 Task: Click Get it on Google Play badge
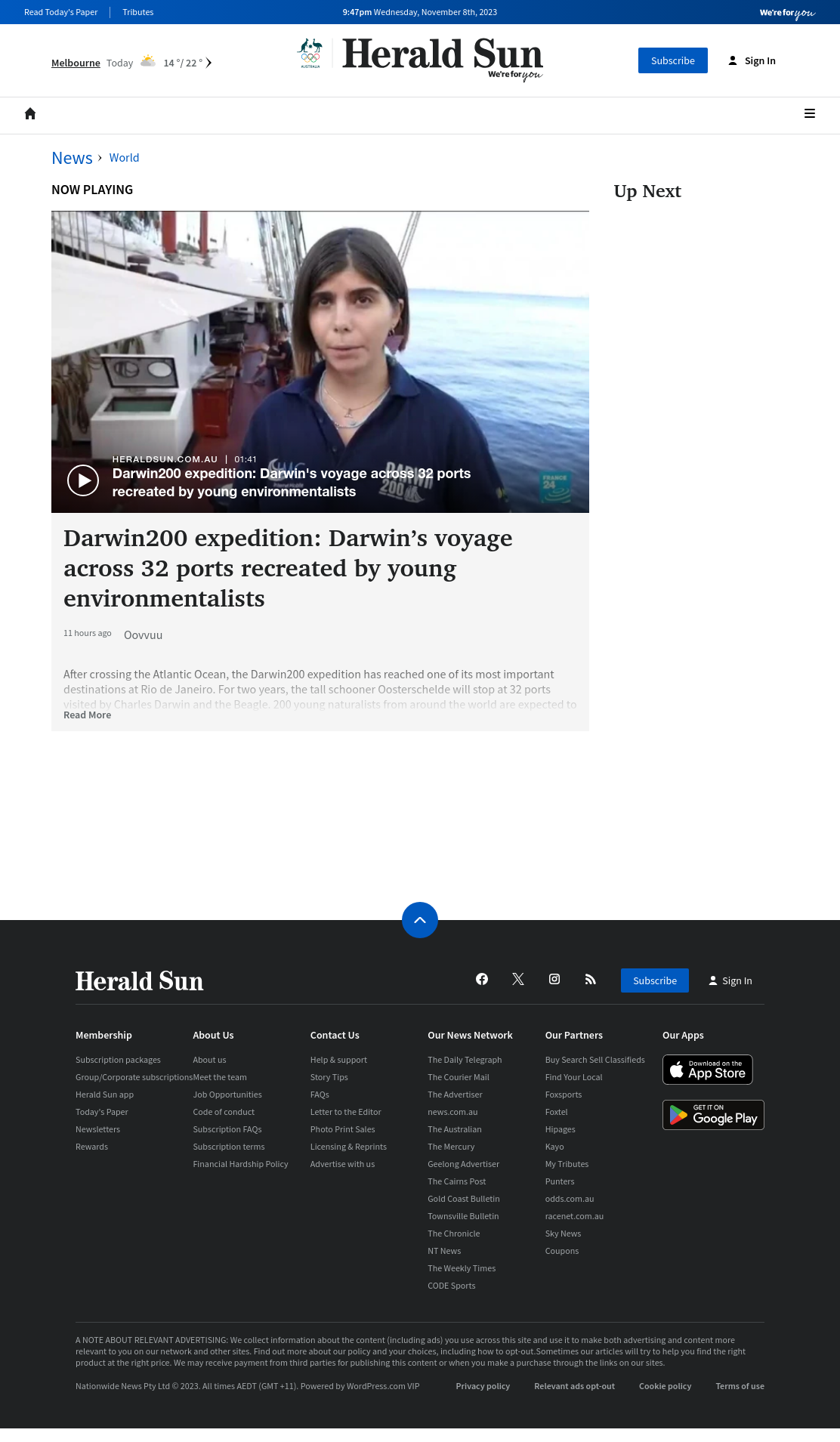pos(713,1115)
